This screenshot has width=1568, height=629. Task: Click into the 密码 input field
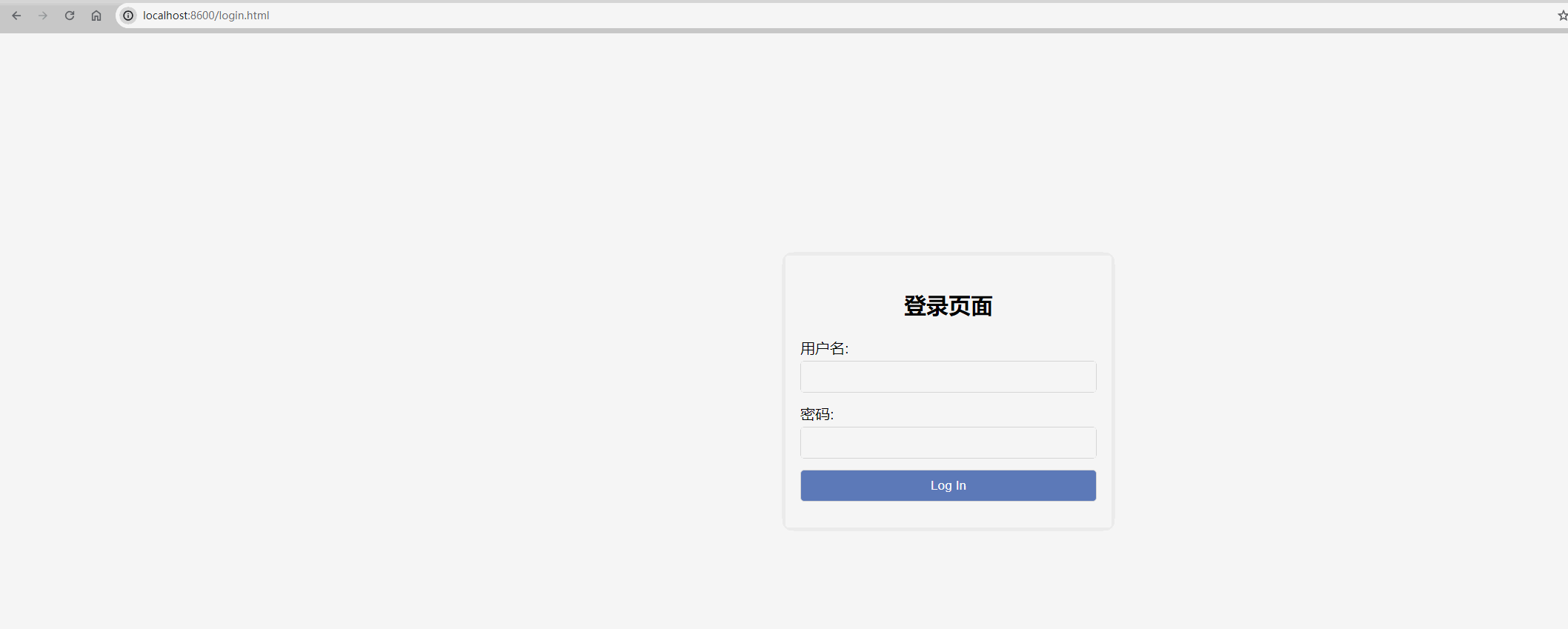948,442
